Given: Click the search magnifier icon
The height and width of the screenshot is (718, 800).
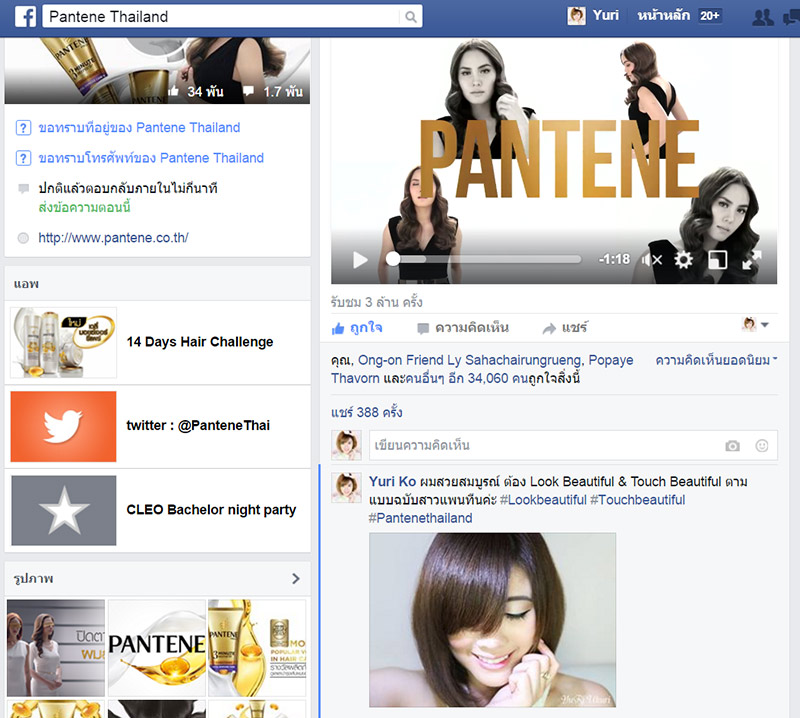Looking at the screenshot, I should [x=410, y=17].
